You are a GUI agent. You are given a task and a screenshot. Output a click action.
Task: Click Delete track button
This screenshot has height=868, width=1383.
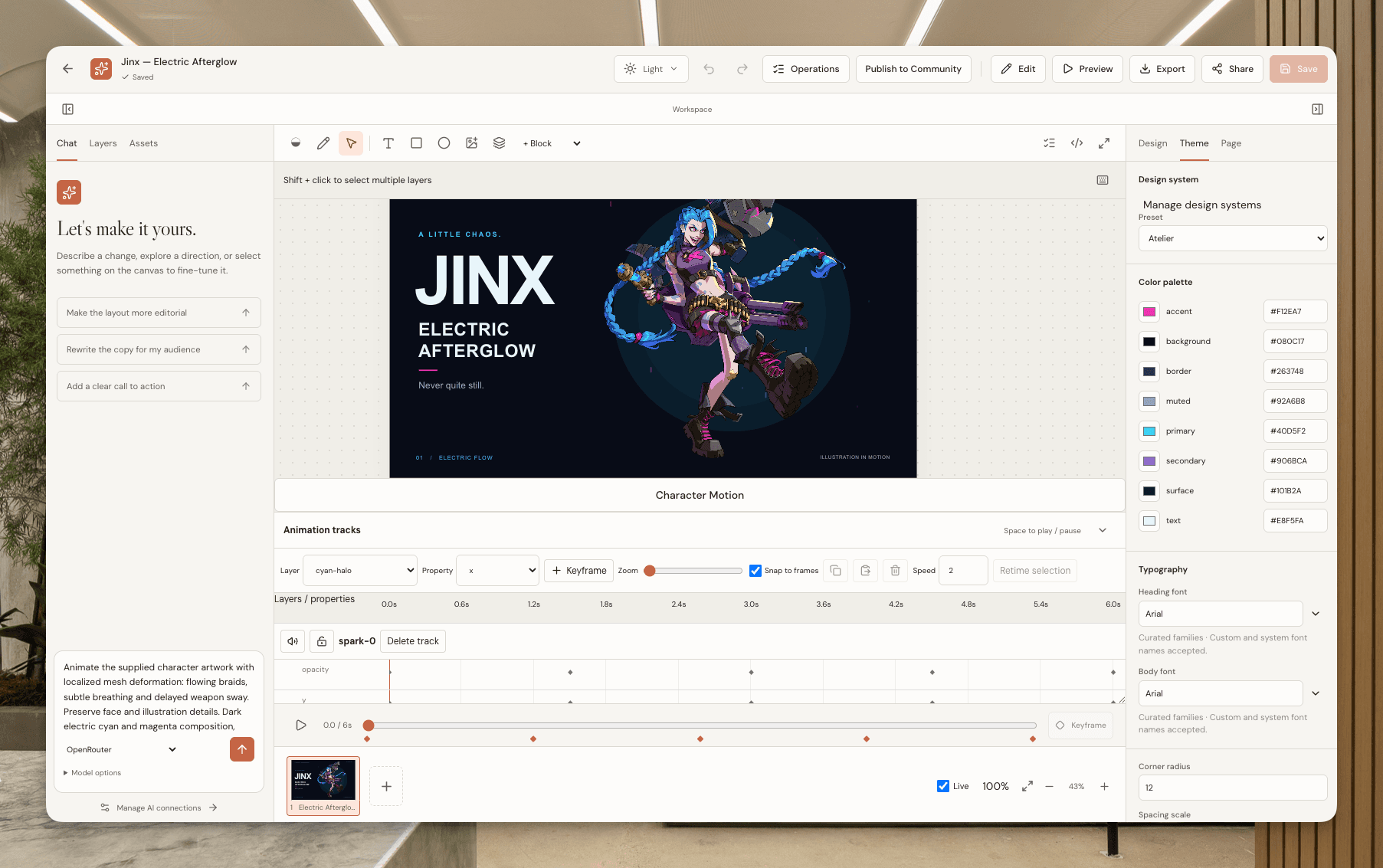coord(413,641)
